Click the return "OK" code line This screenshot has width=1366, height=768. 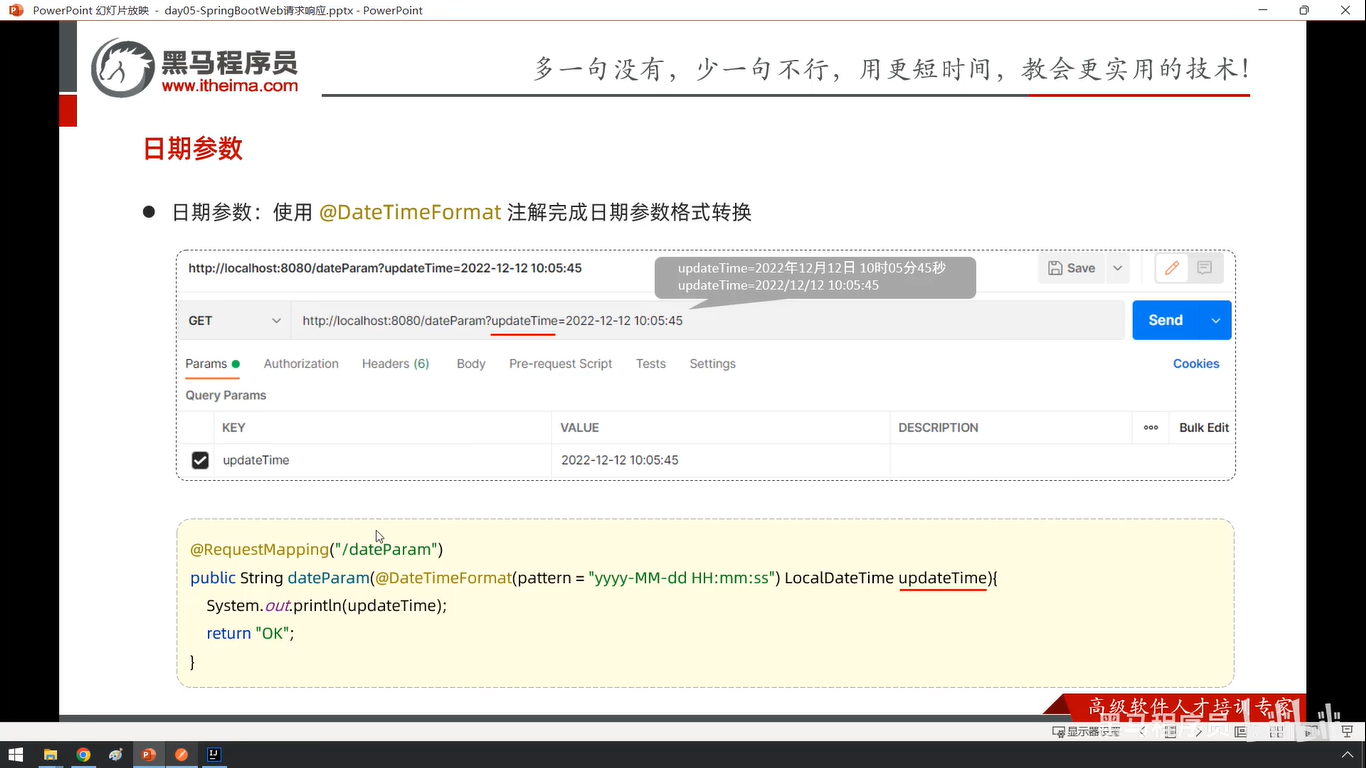250,633
